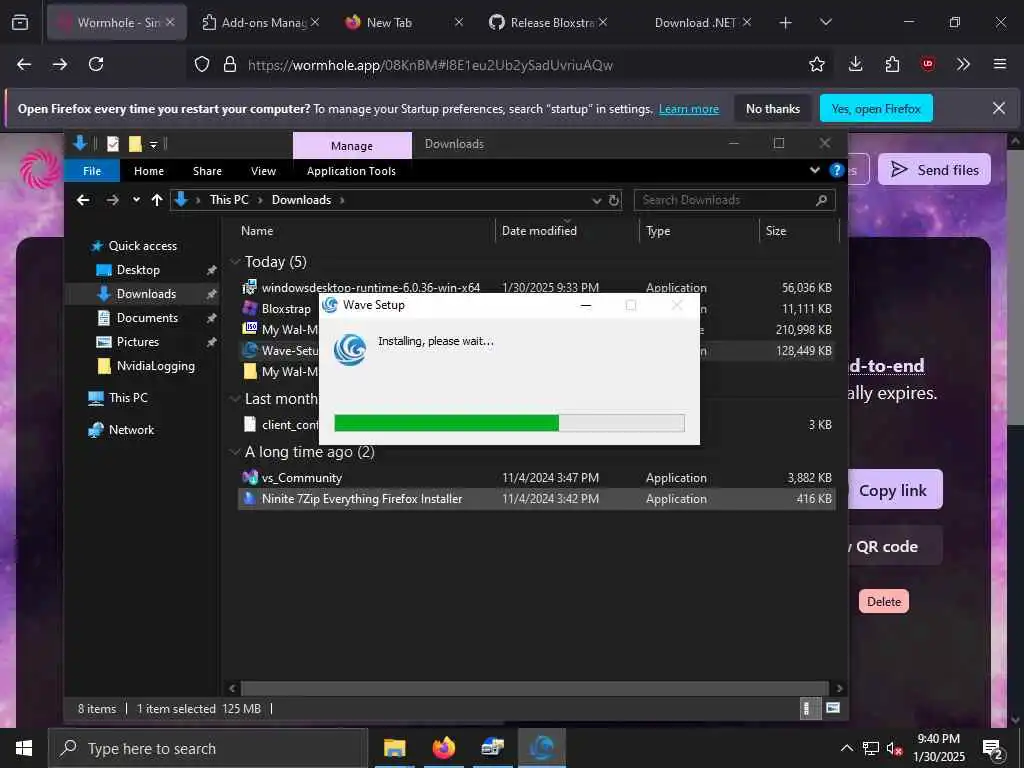Click New folder quick access icon
This screenshot has height=768, width=1024.
click(135, 144)
